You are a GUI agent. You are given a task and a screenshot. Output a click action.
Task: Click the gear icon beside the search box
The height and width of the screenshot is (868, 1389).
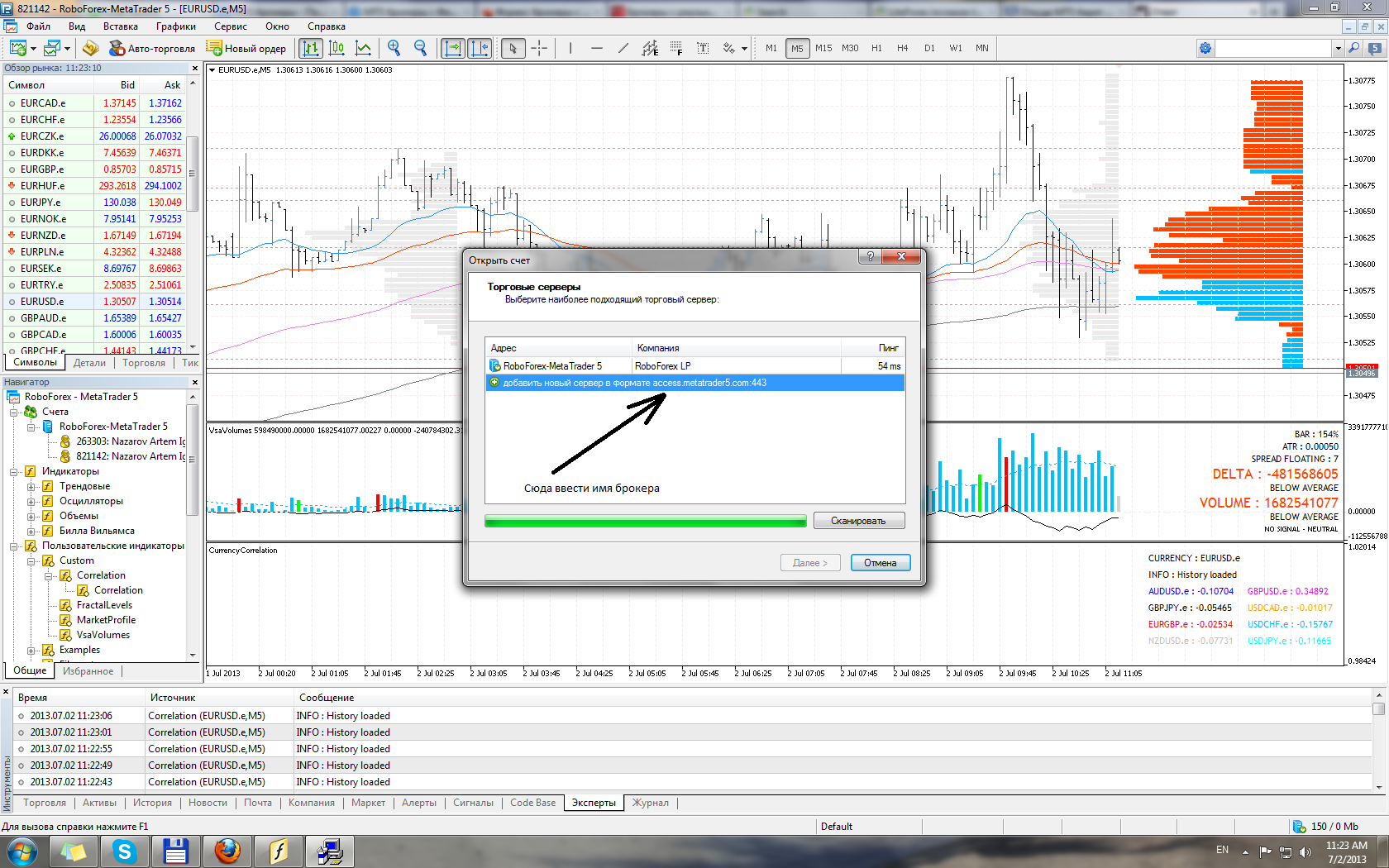pyautogui.click(x=1205, y=48)
